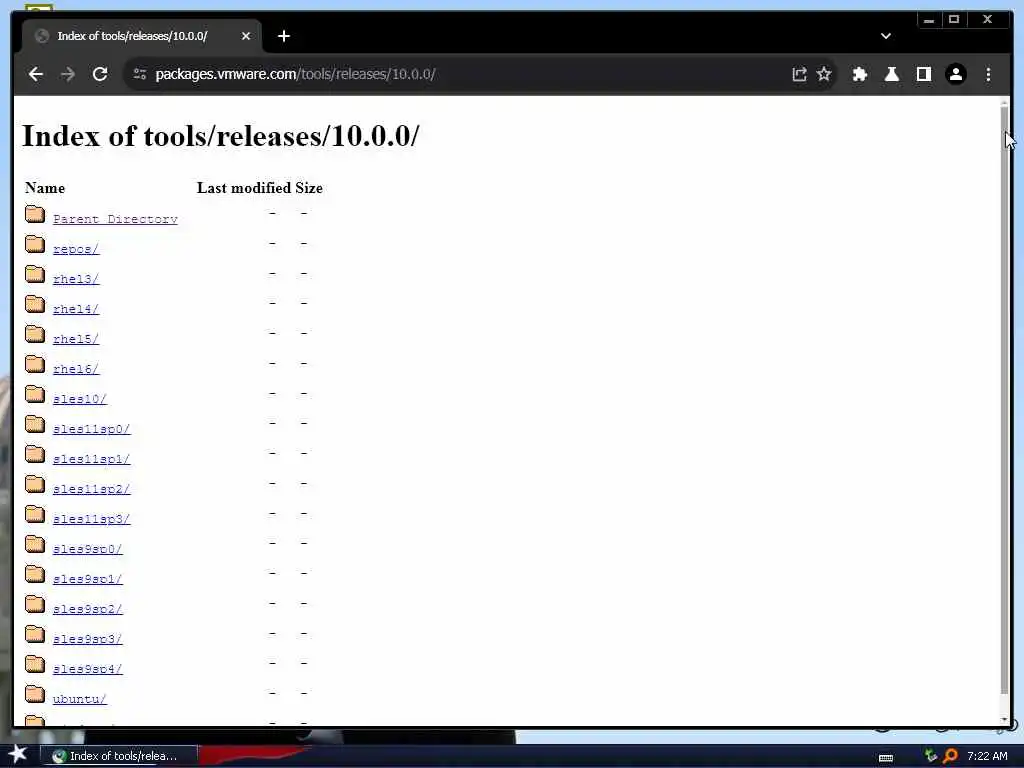Click folder icon beside sles11sp2/
Viewport: 1024px width, 768px height.
[35, 485]
